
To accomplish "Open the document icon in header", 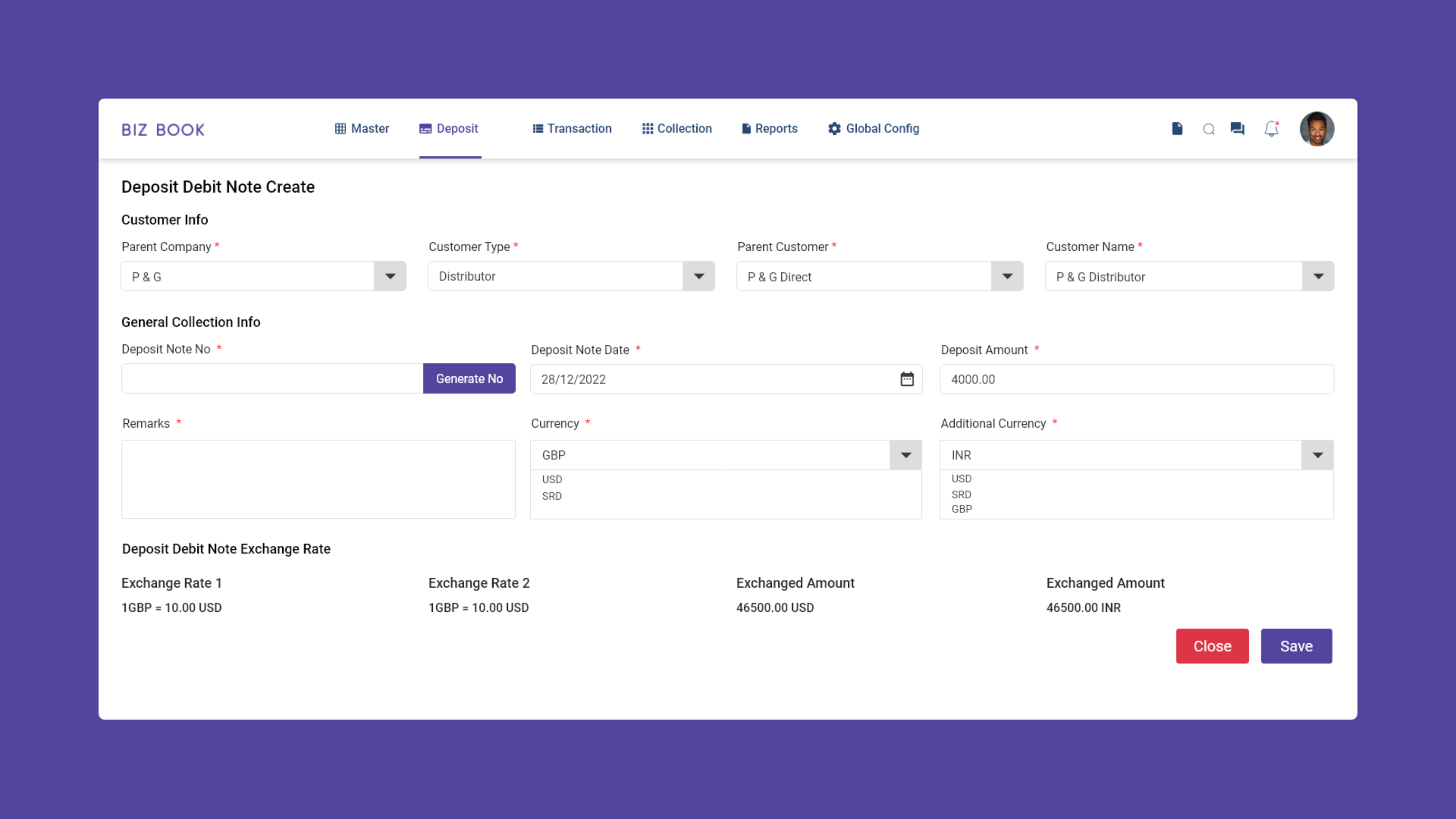I will (1178, 129).
